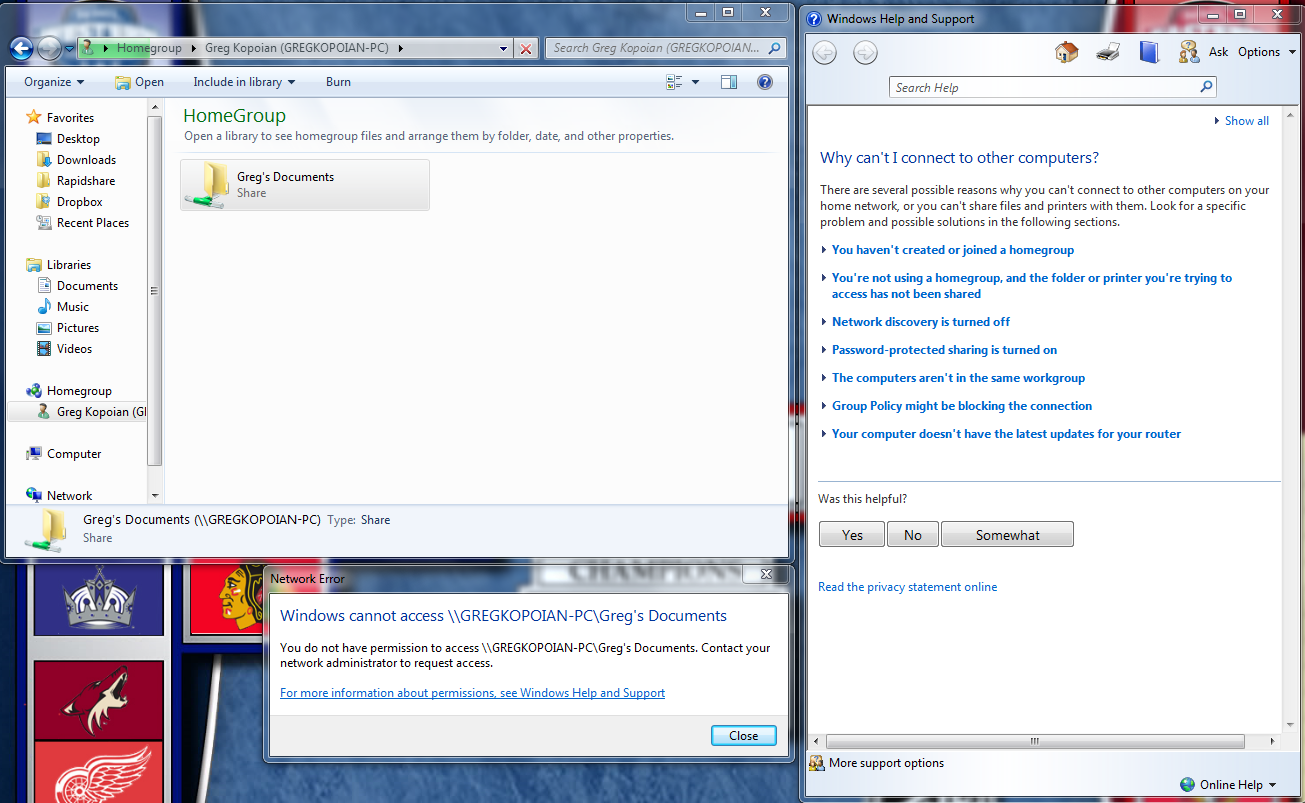Click Burn in Explorer toolbar
This screenshot has height=803, width=1305.
tap(338, 82)
